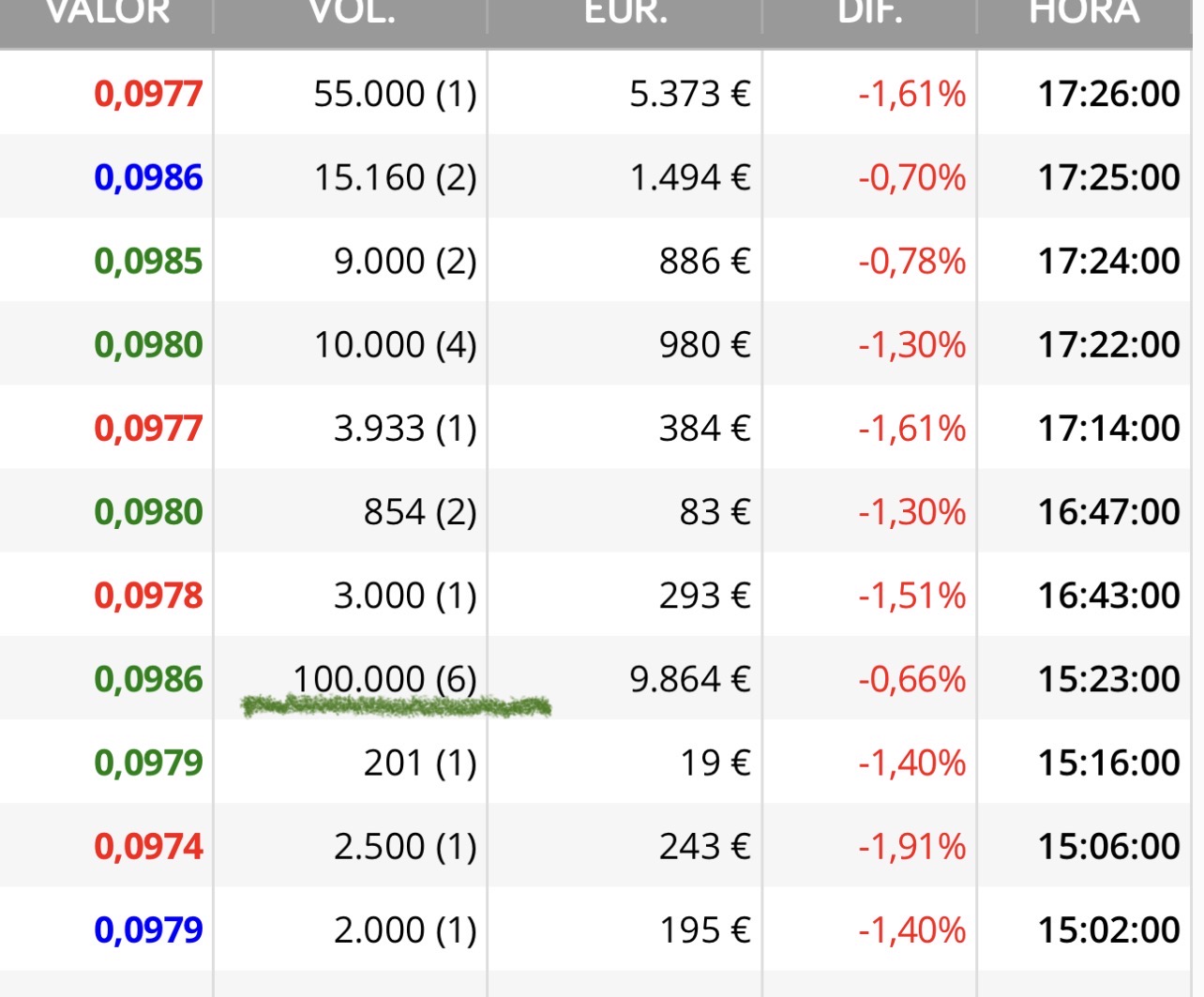Sort by the VOL. column header

[352, 13]
